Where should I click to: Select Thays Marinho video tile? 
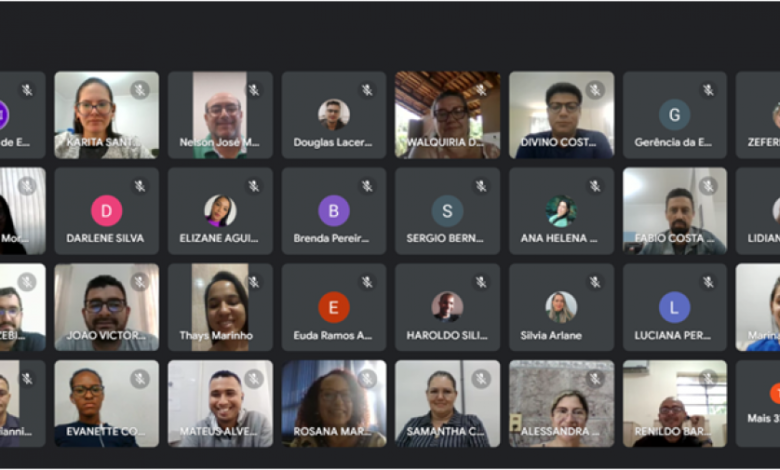pos(220,307)
